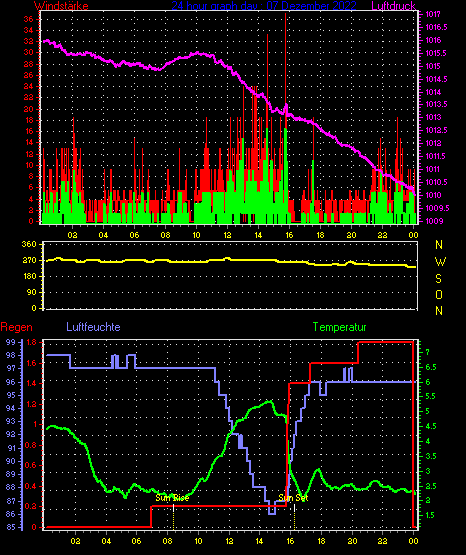Click the 7 temperature axis value
The height and width of the screenshot is (555, 466).
point(427,352)
